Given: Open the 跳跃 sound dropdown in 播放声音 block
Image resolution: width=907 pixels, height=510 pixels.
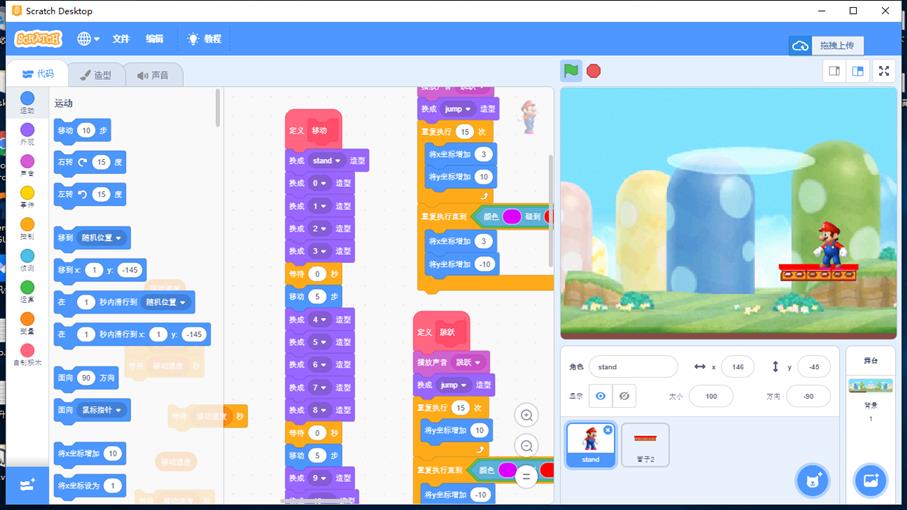Looking at the screenshot, I should click(468, 362).
